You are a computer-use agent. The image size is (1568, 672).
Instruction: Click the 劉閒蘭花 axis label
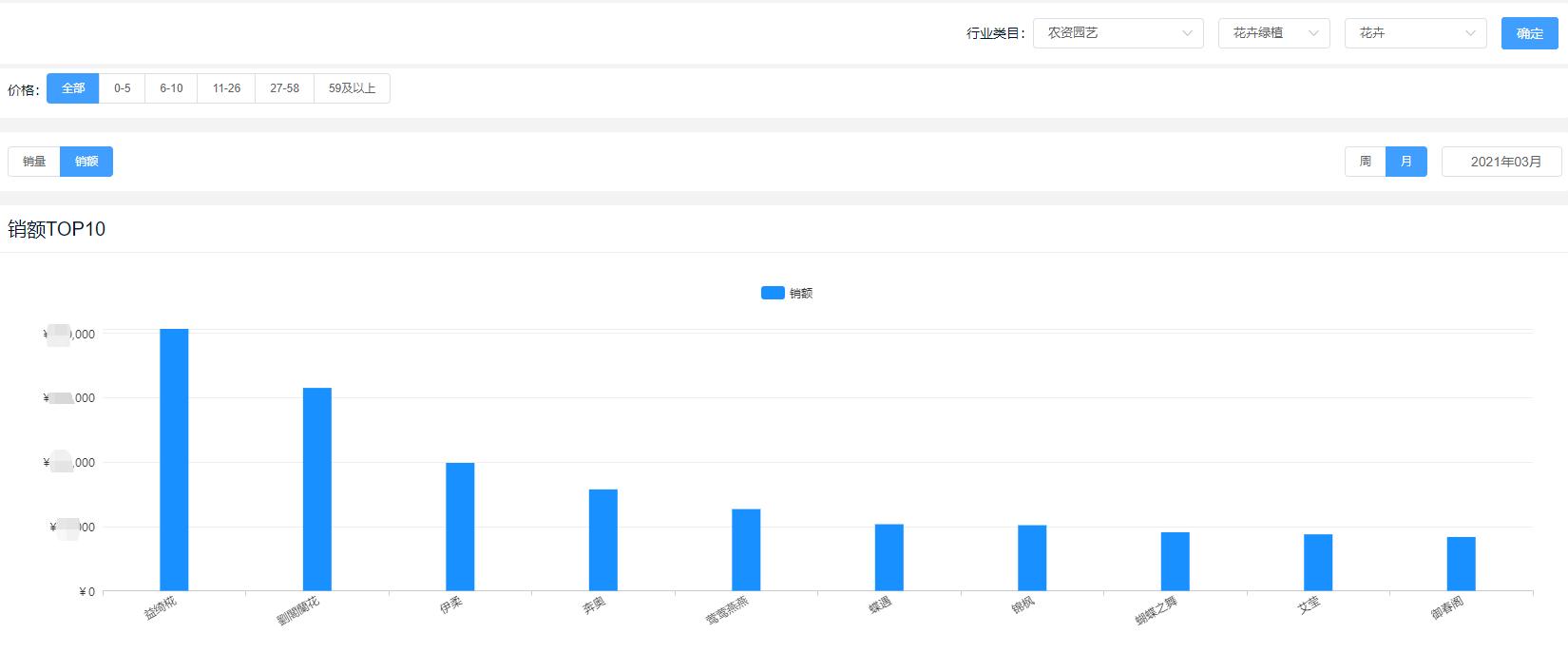coord(298,611)
